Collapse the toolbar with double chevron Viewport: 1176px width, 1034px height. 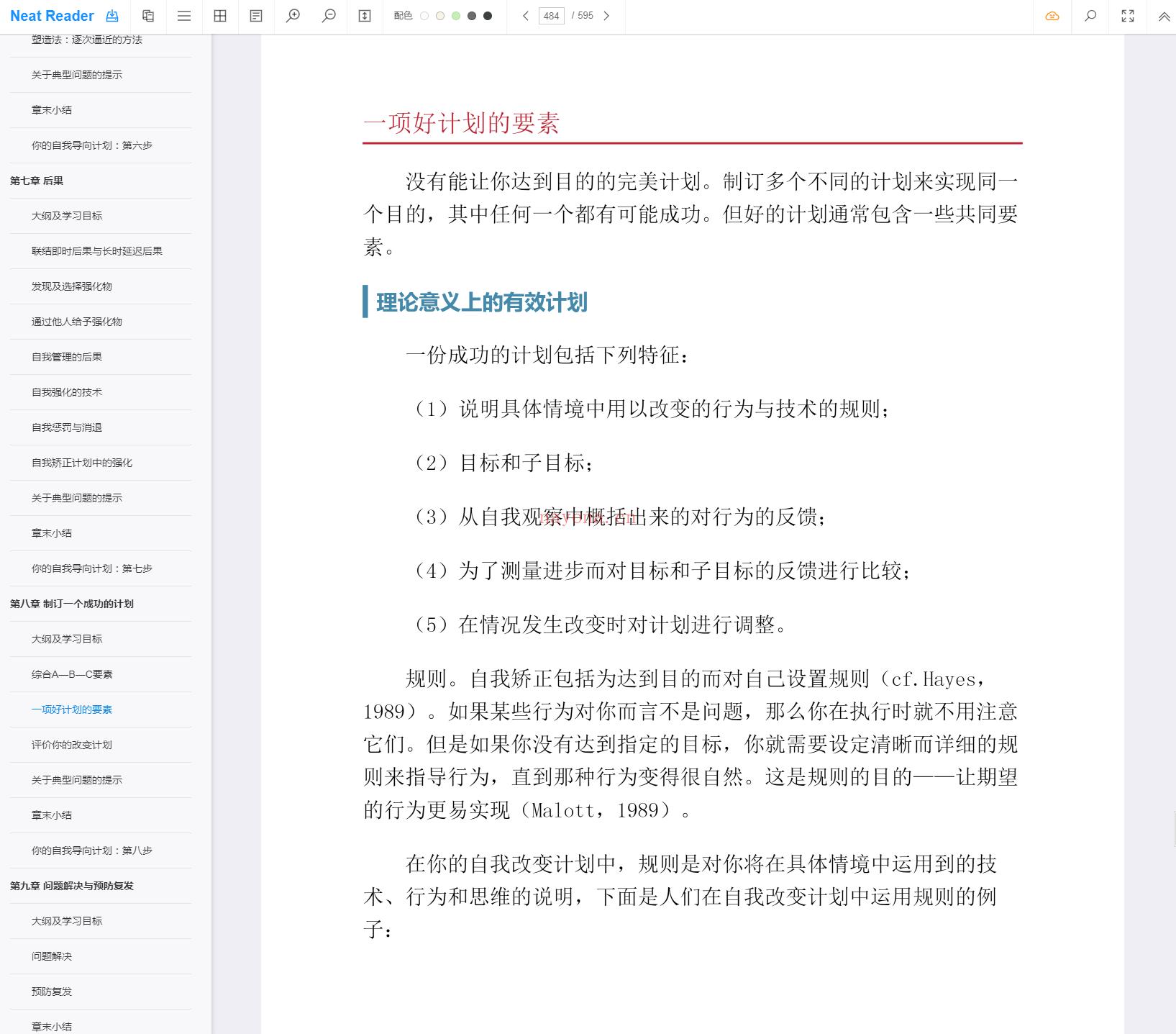pyautogui.click(x=1164, y=16)
